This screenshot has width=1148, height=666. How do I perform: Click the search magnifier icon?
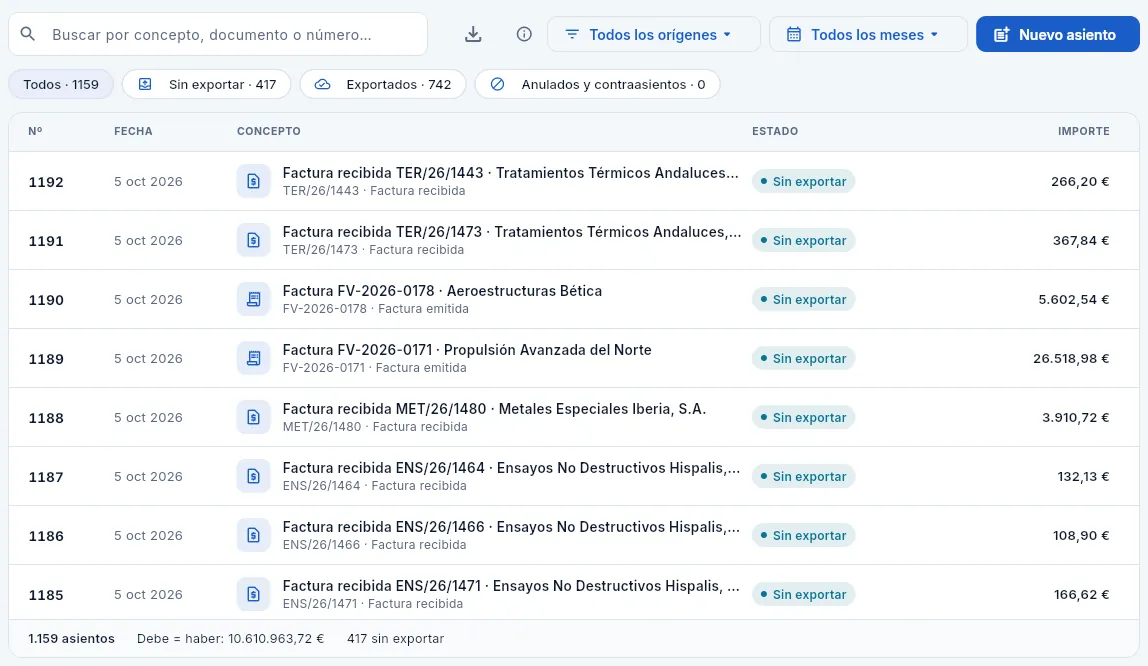(28, 34)
